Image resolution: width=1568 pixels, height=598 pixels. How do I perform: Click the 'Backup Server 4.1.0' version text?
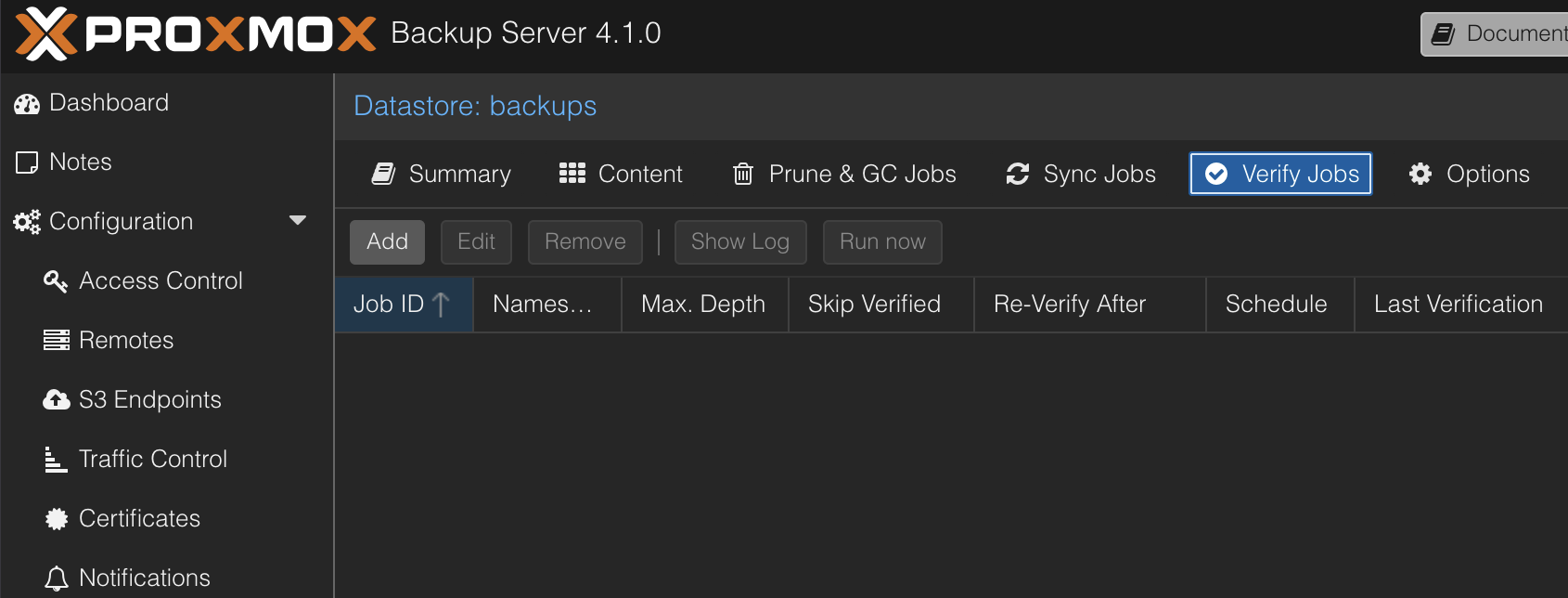pos(526,33)
